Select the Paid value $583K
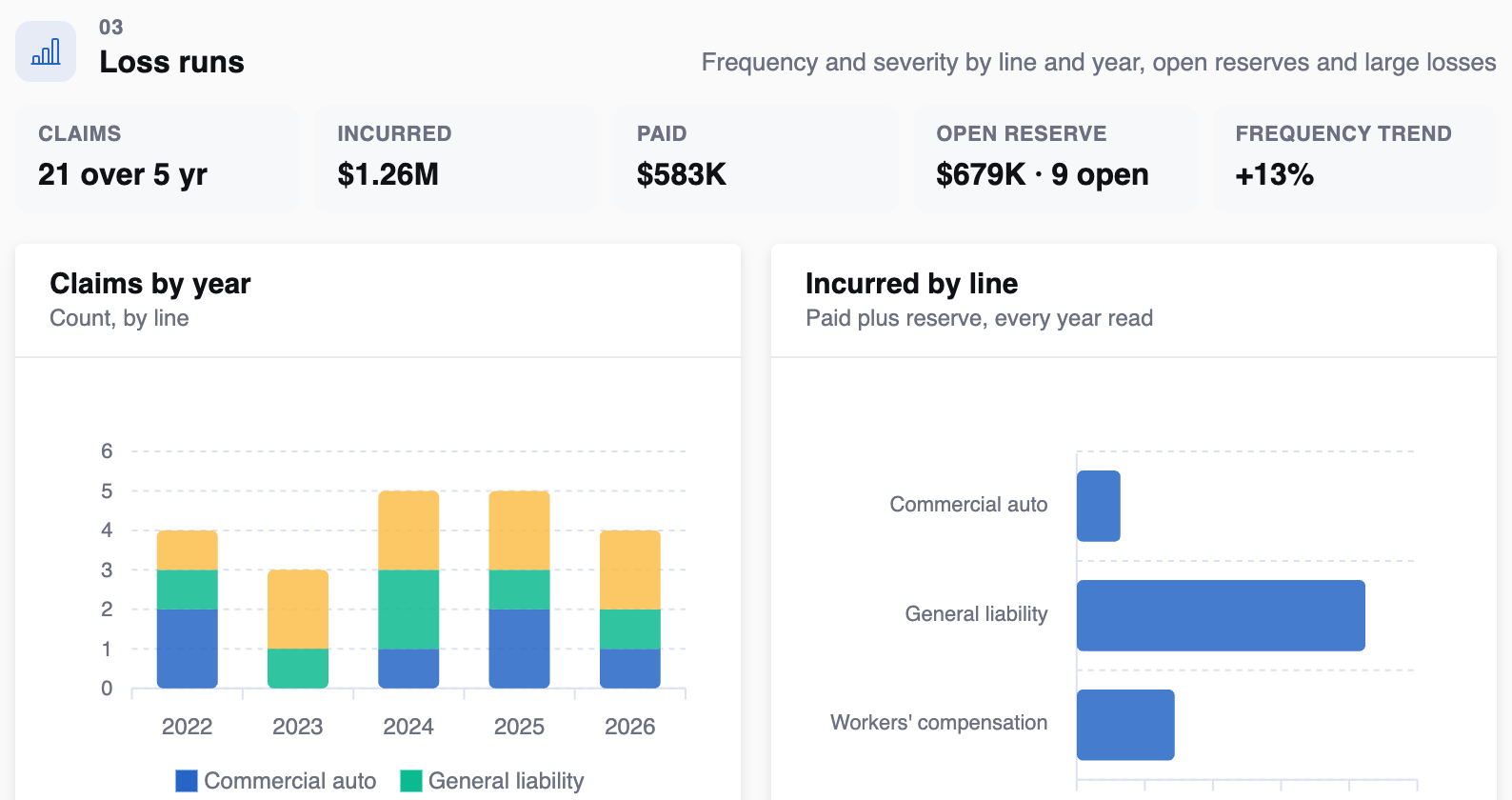Screen dimensions: 1512x800 coord(682,174)
